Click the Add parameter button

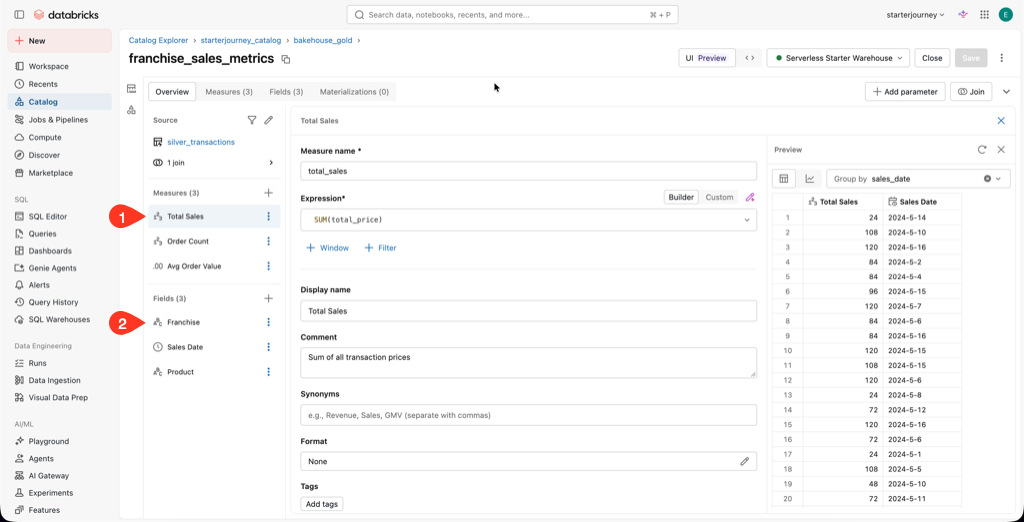905,92
